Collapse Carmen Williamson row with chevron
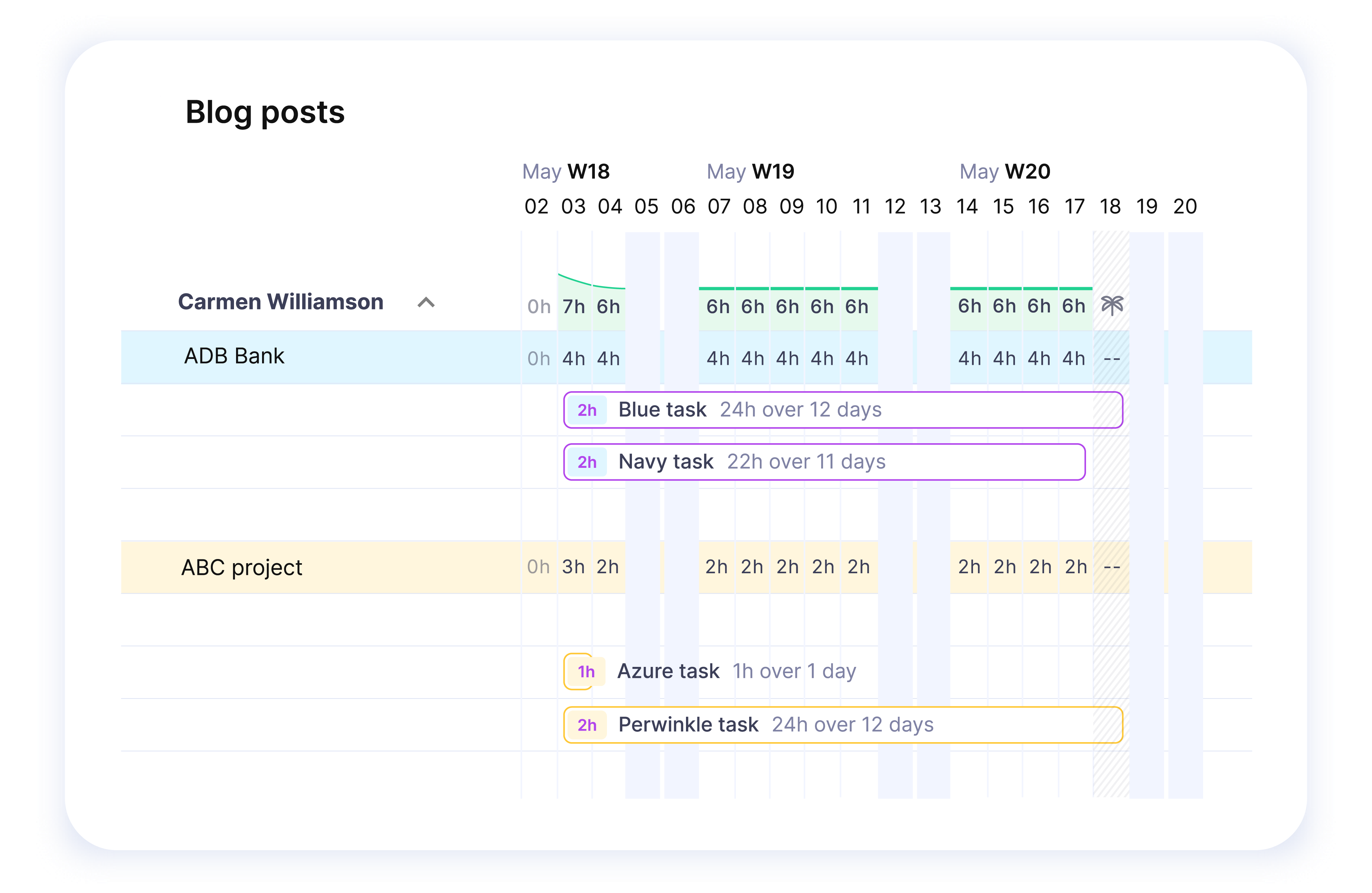 426,302
